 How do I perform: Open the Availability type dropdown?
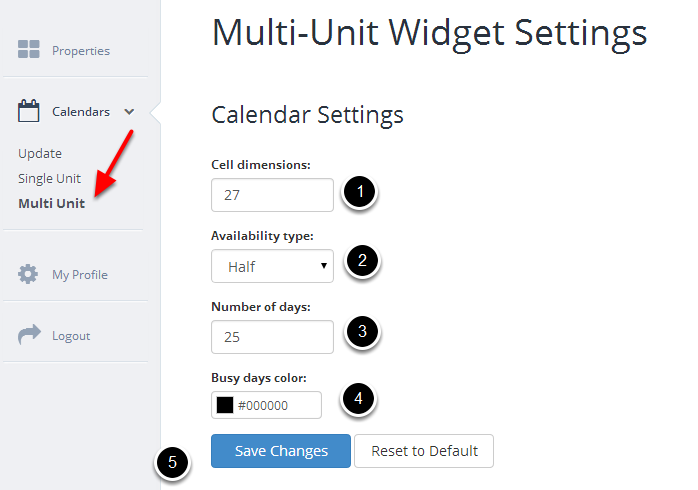coord(272,266)
